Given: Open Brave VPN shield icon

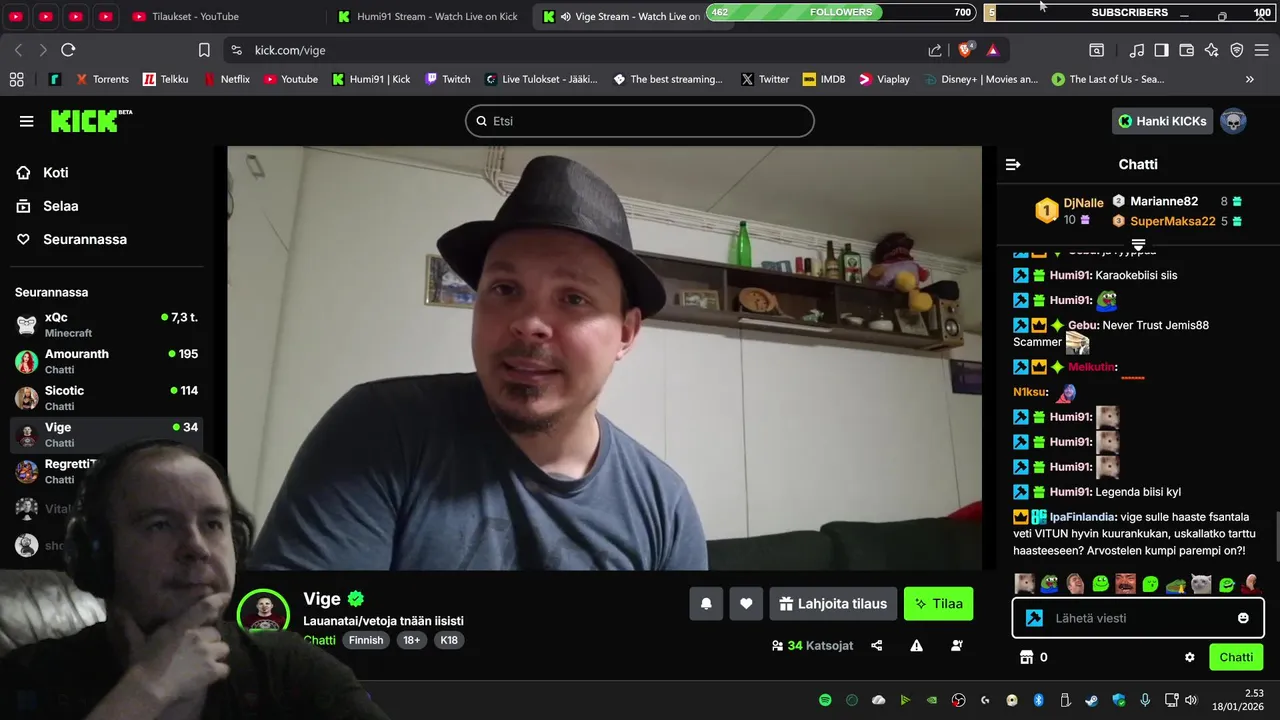Looking at the screenshot, I should point(1237,50).
